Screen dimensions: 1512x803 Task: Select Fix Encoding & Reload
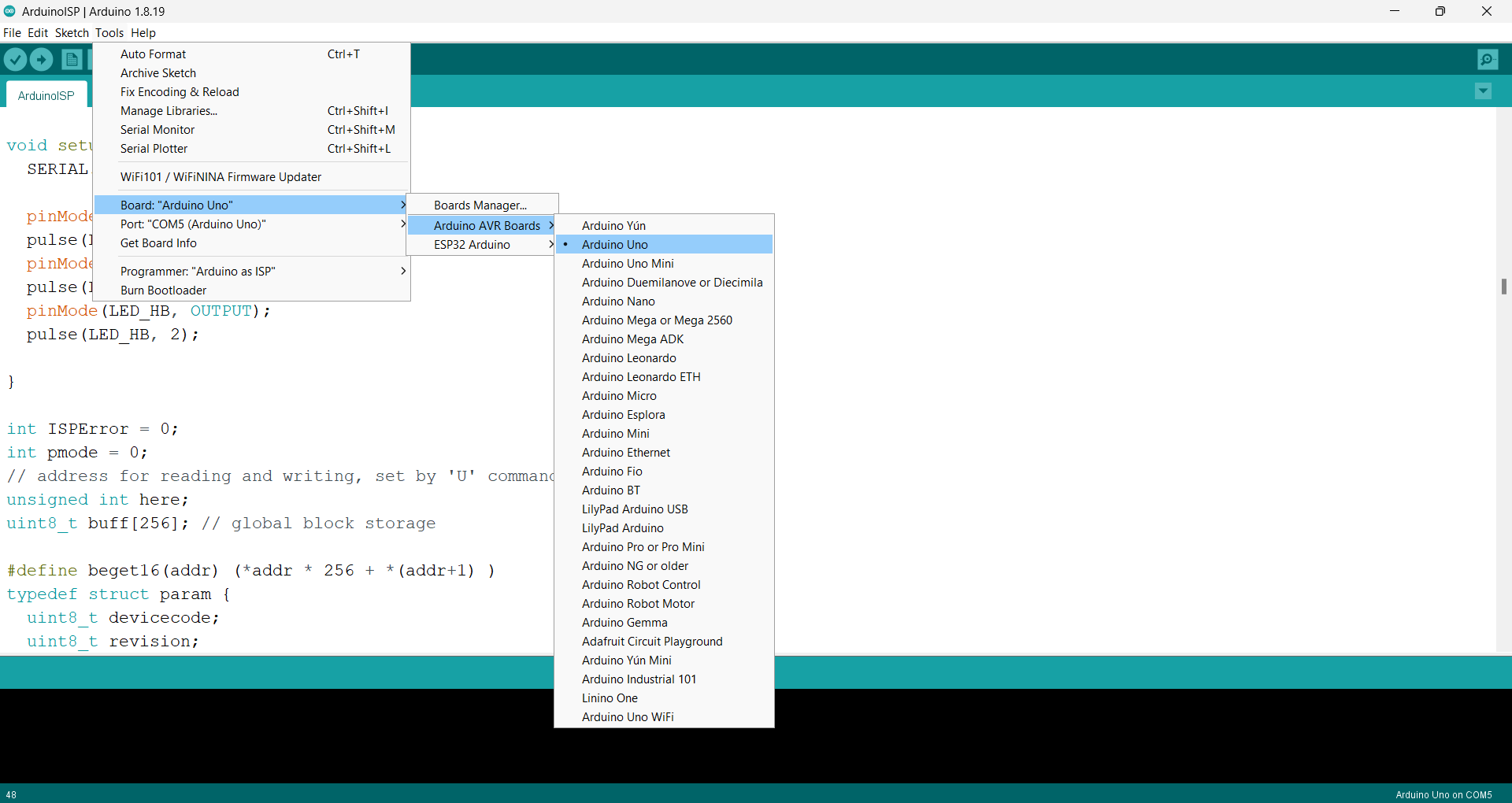(x=252, y=92)
